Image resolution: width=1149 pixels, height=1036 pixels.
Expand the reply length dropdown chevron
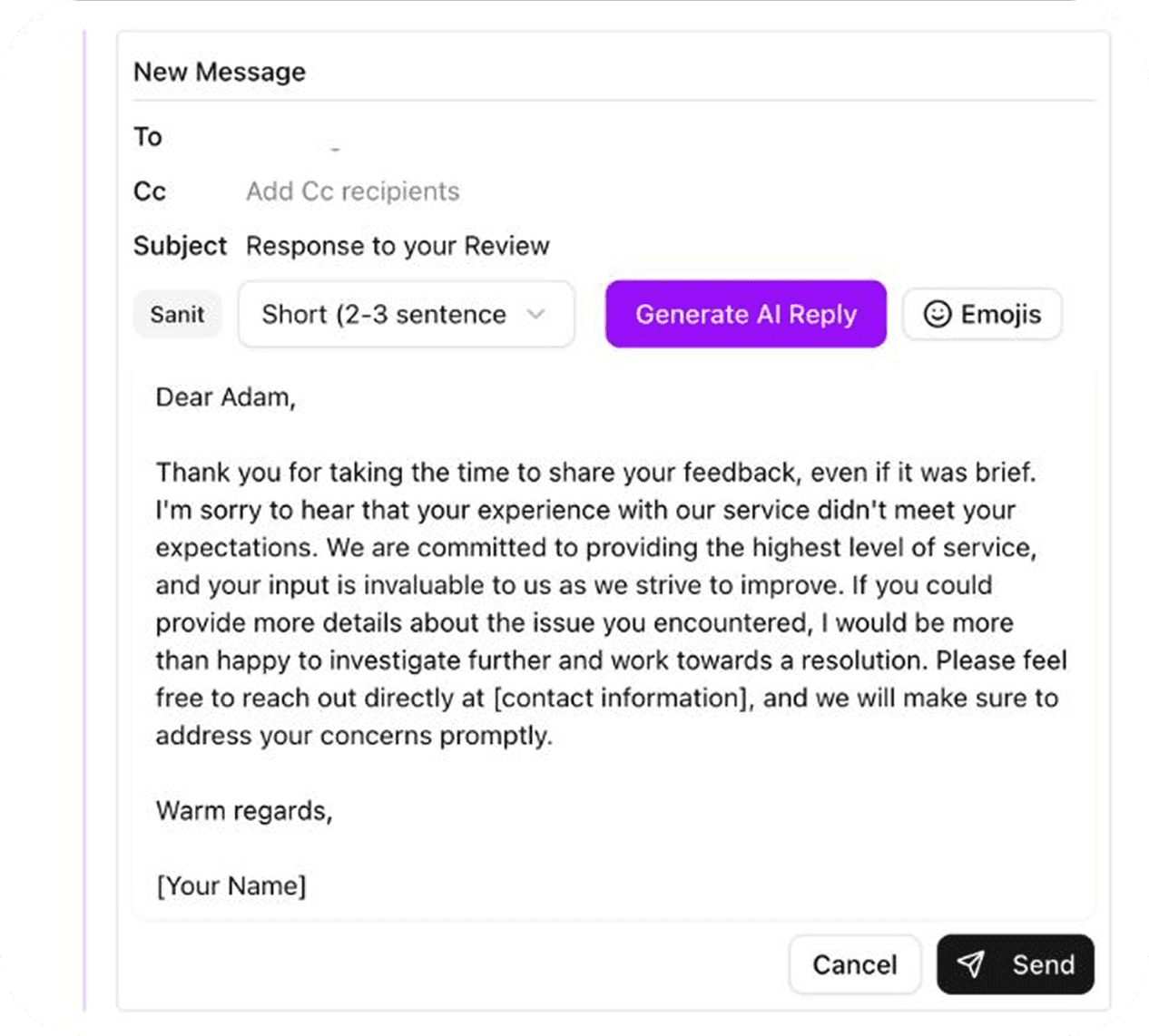pos(536,314)
